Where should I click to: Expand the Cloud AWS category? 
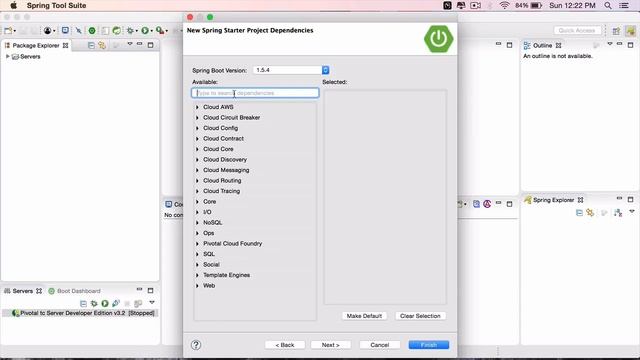pos(197,107)
